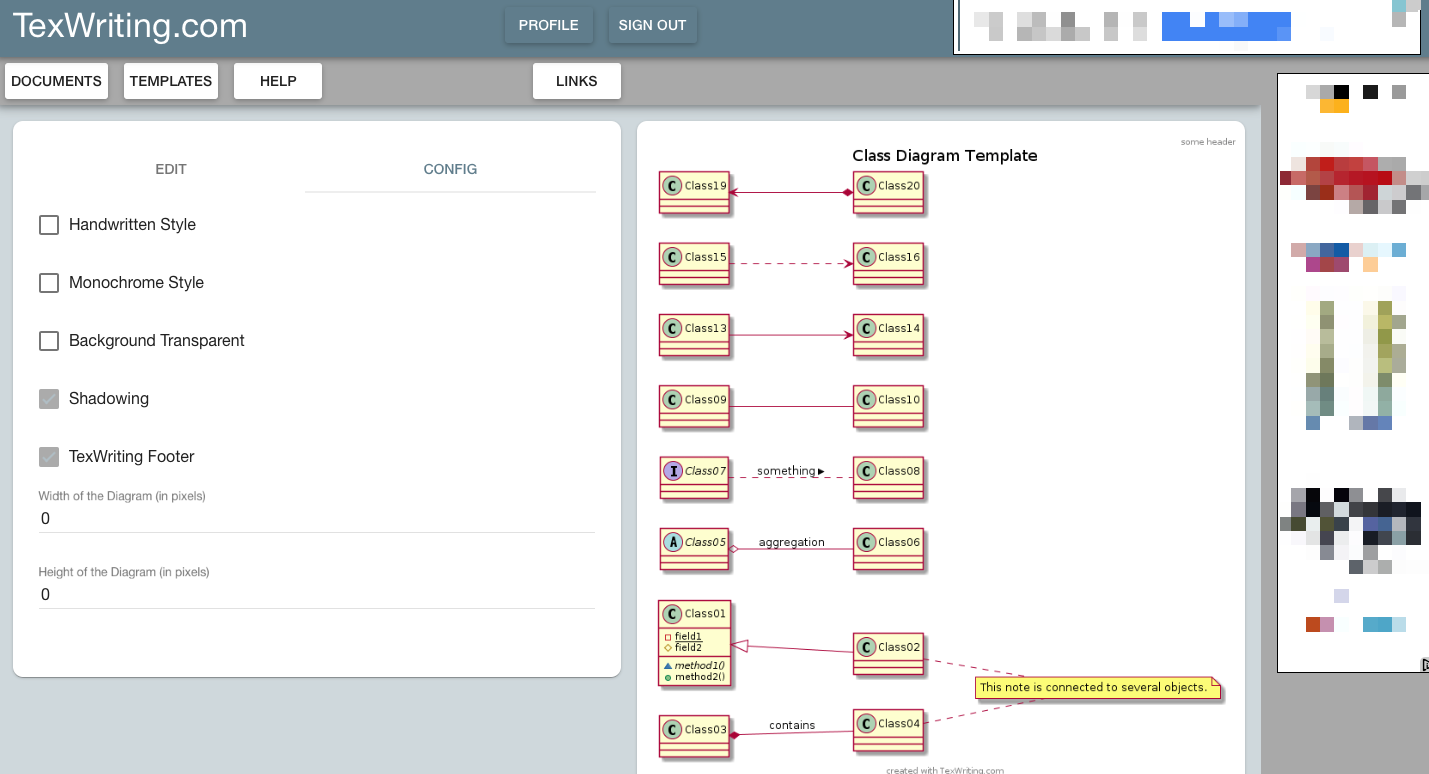Toggle Monochrome Style checkbox
1429x774 pixels.
click(49, 283)
